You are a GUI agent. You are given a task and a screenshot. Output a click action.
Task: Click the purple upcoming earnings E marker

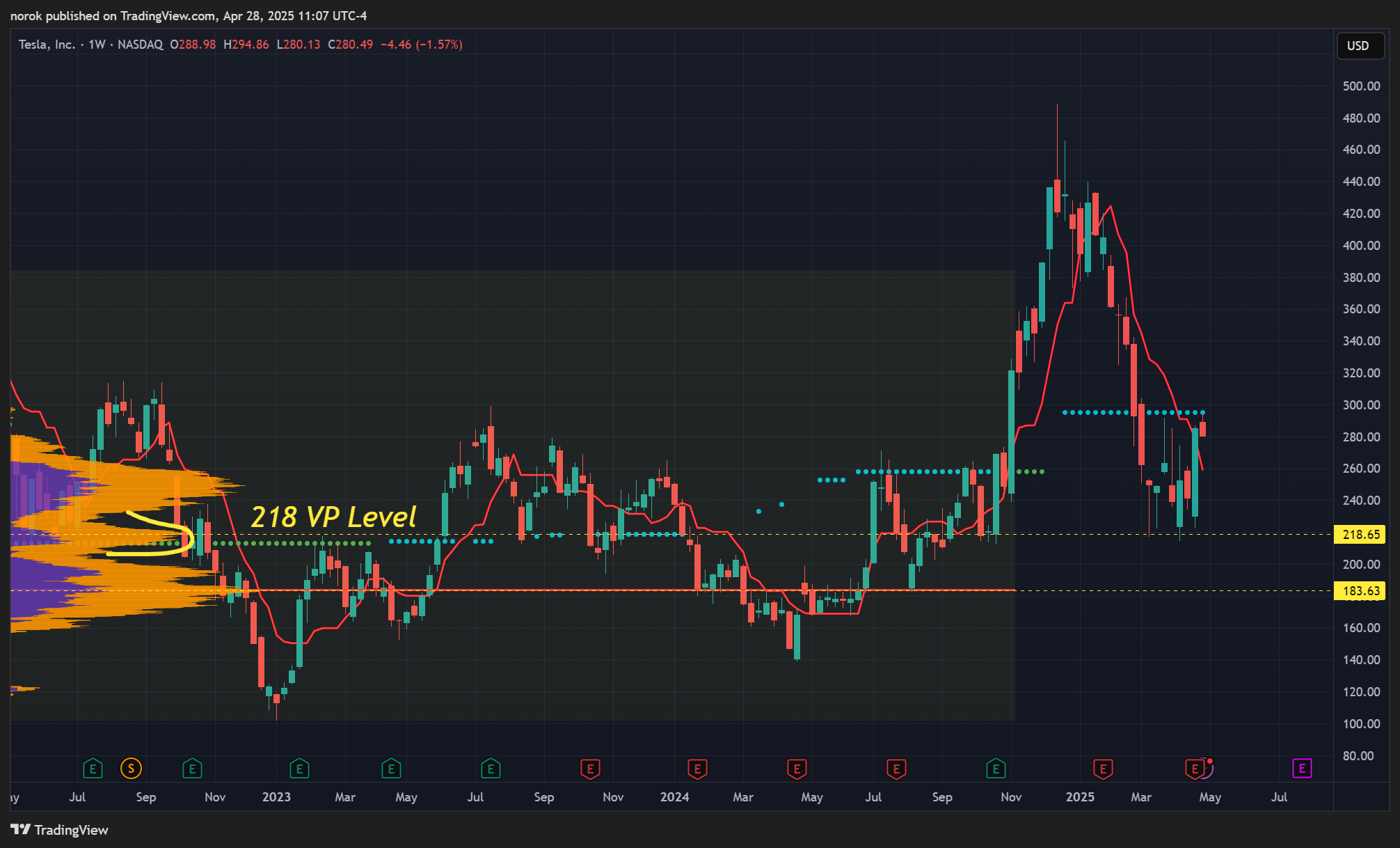pos(1302,769)
